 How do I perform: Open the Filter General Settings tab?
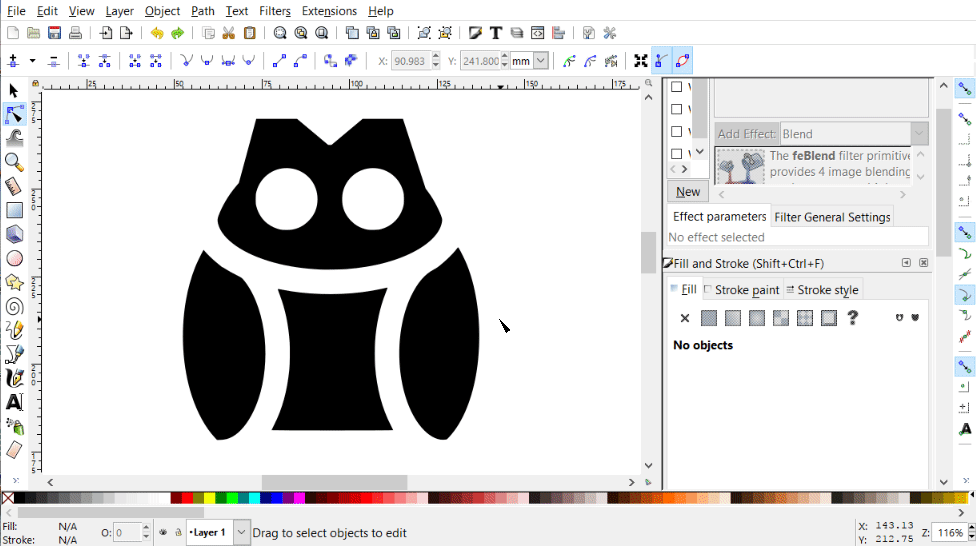coord(832,217)
